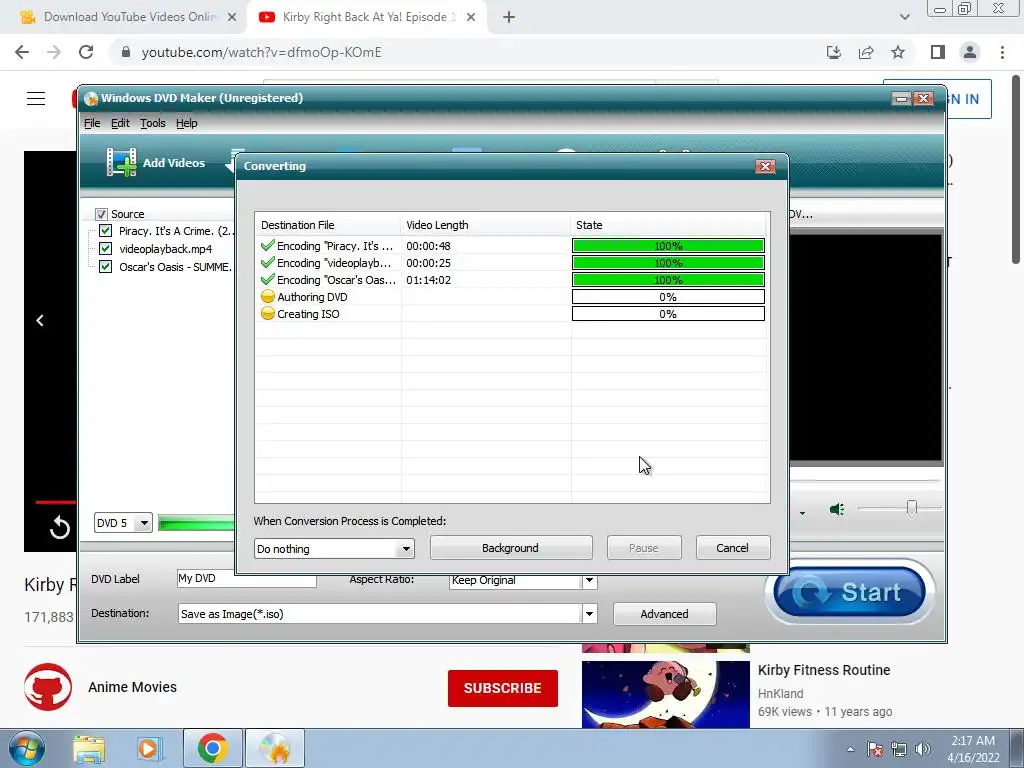Open the DVD 5 disc type dropdown
1024x768 pixels.
[123, 522]
